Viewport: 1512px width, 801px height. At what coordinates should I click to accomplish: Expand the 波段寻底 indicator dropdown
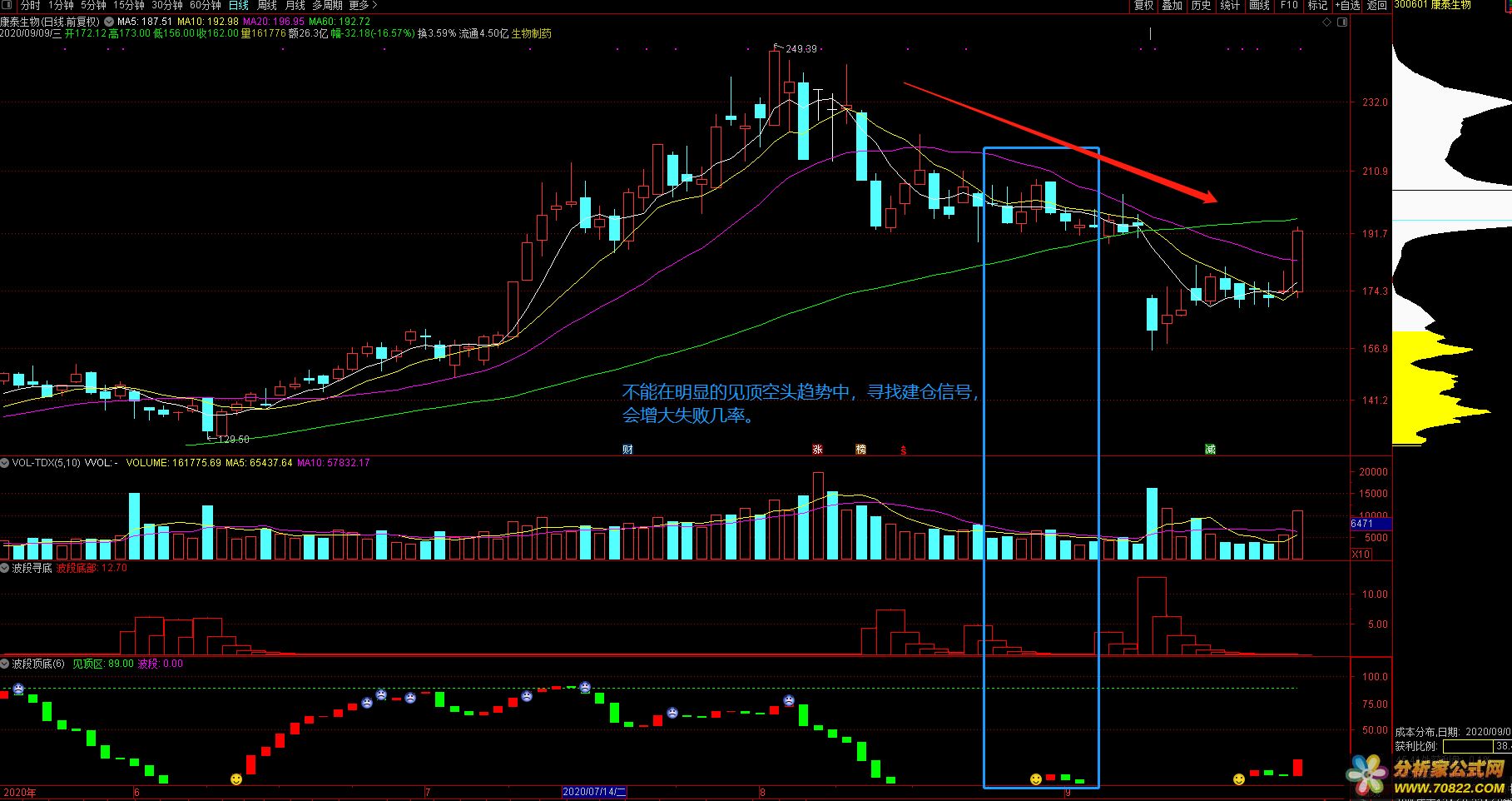point(5,568)
